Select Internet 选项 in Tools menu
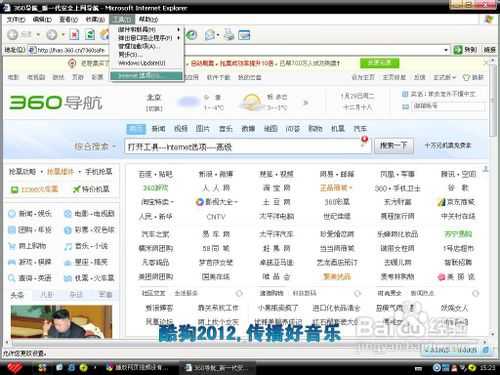This screenshot has height=375, width=500. [146, 76]
